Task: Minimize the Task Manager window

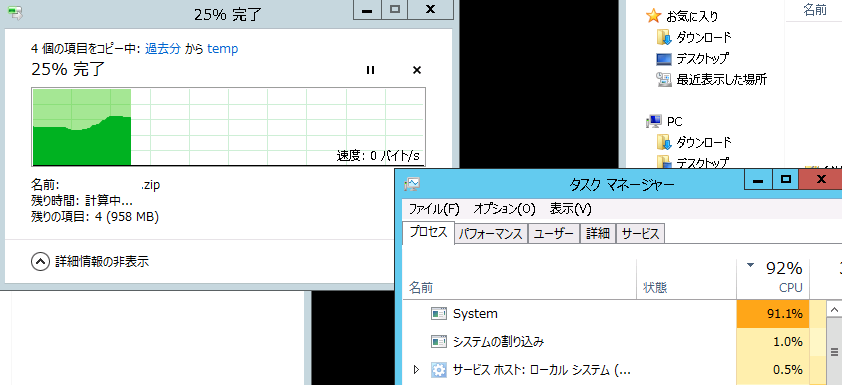Action: [x=758, y=179]
